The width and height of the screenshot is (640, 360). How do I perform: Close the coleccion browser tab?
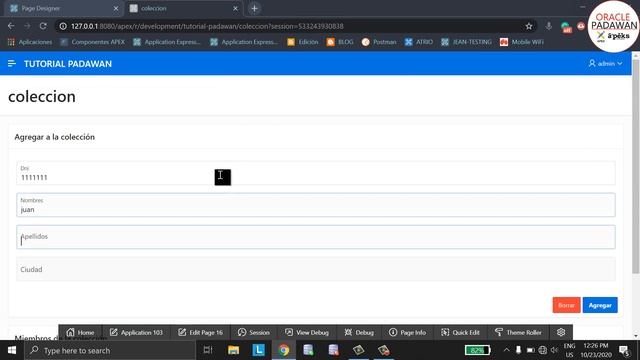pyautogui.click(x=235, y=8)
